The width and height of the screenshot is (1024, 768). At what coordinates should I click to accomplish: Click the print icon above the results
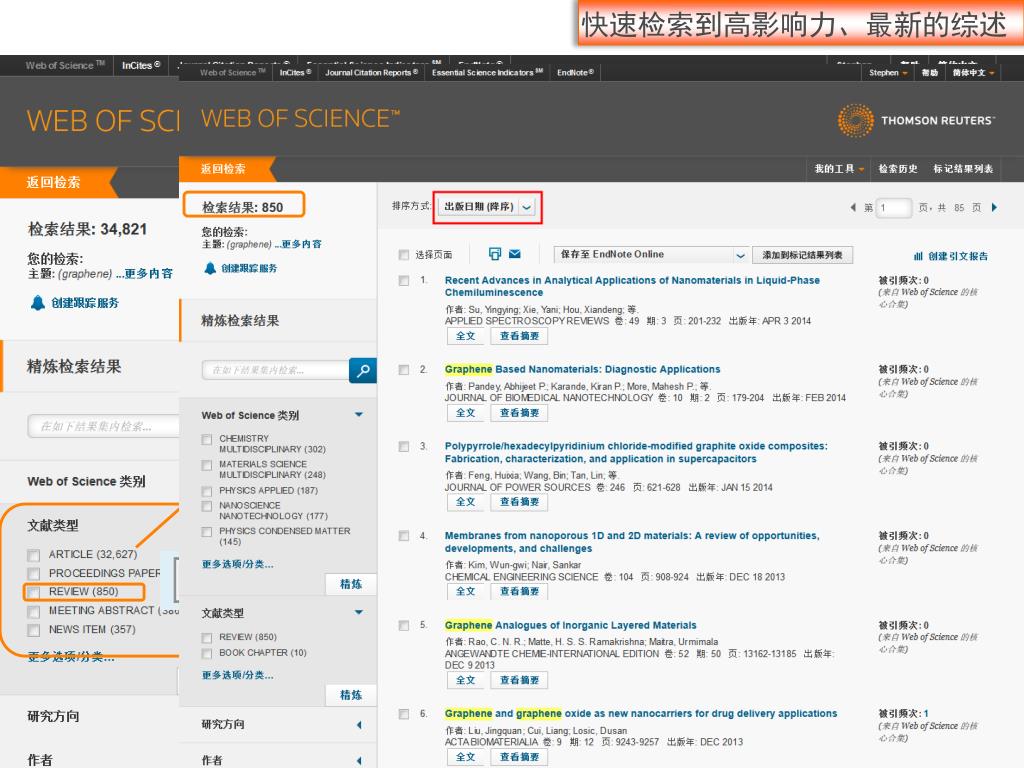(x=494, y=254)
